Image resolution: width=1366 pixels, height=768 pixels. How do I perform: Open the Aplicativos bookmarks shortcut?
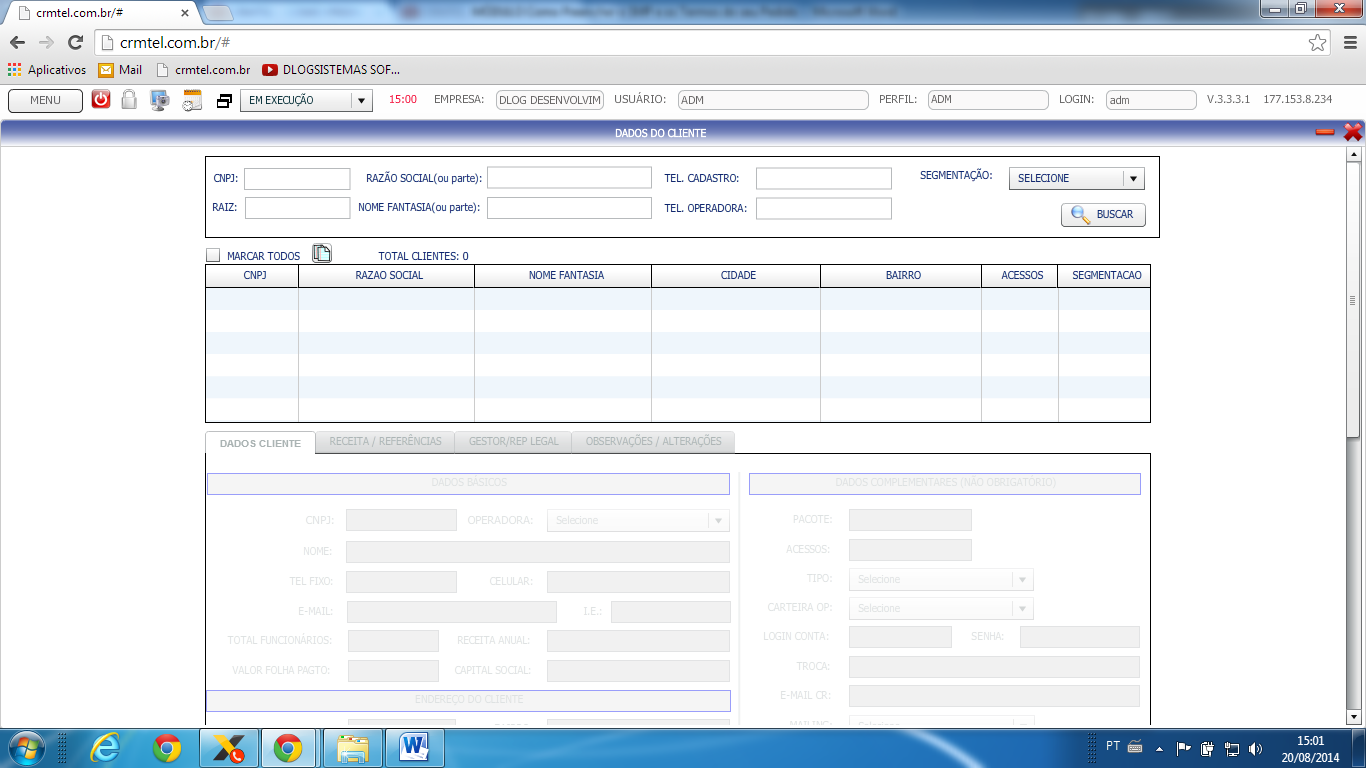tap(47, 70)
